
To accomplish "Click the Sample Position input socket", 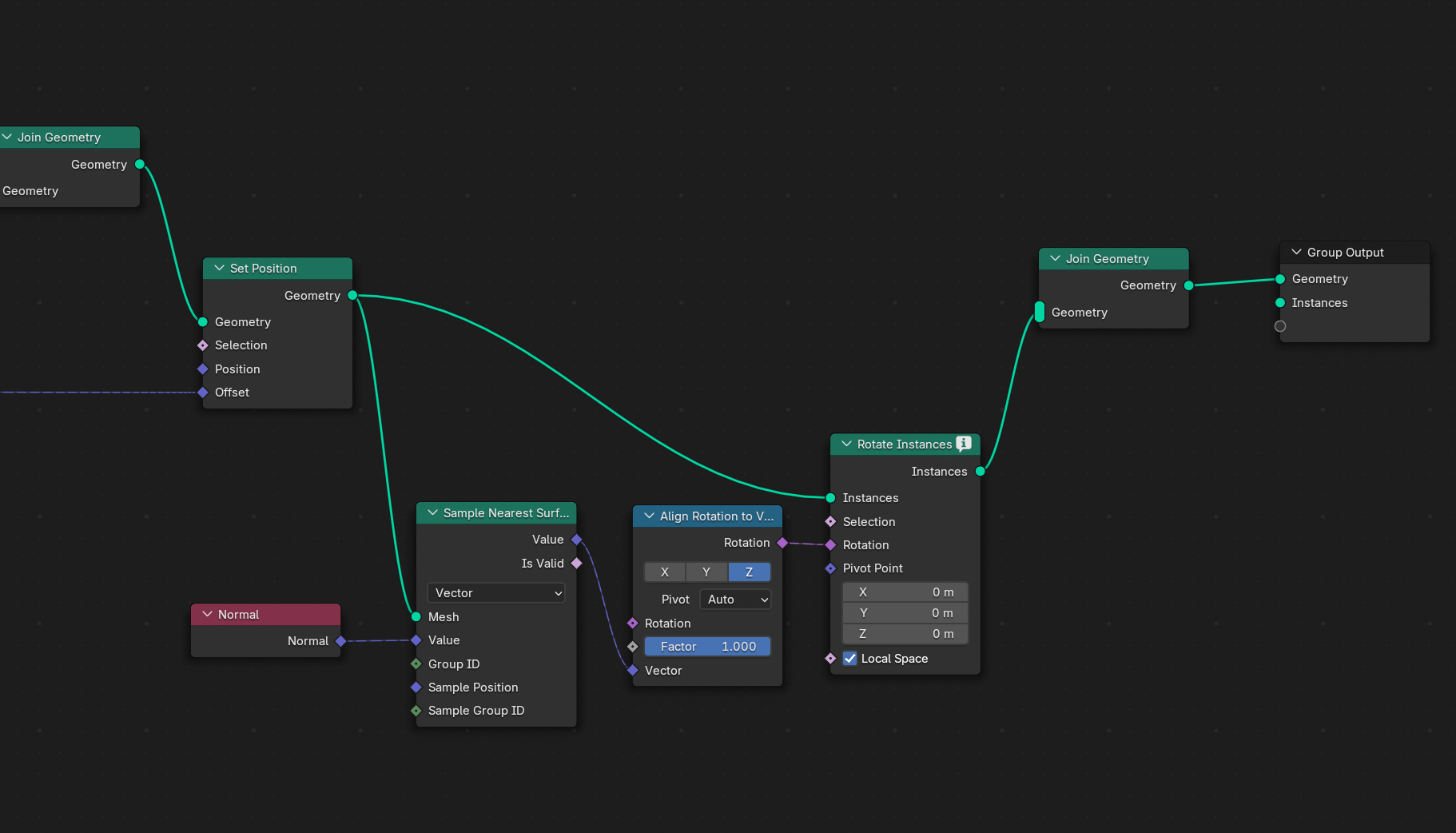I will coord(416,688).
